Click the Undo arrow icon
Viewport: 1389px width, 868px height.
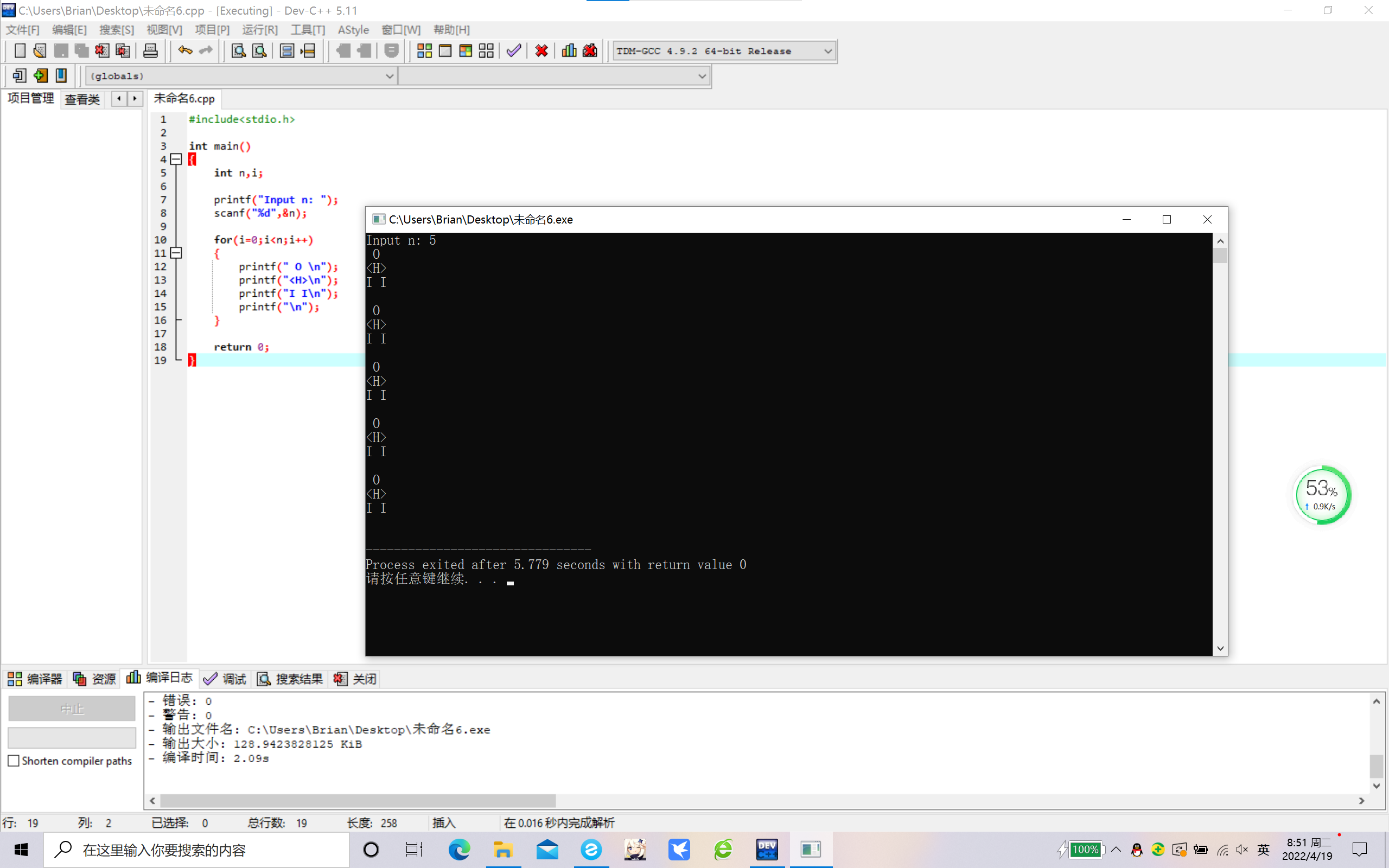click(x=185, y=51)
